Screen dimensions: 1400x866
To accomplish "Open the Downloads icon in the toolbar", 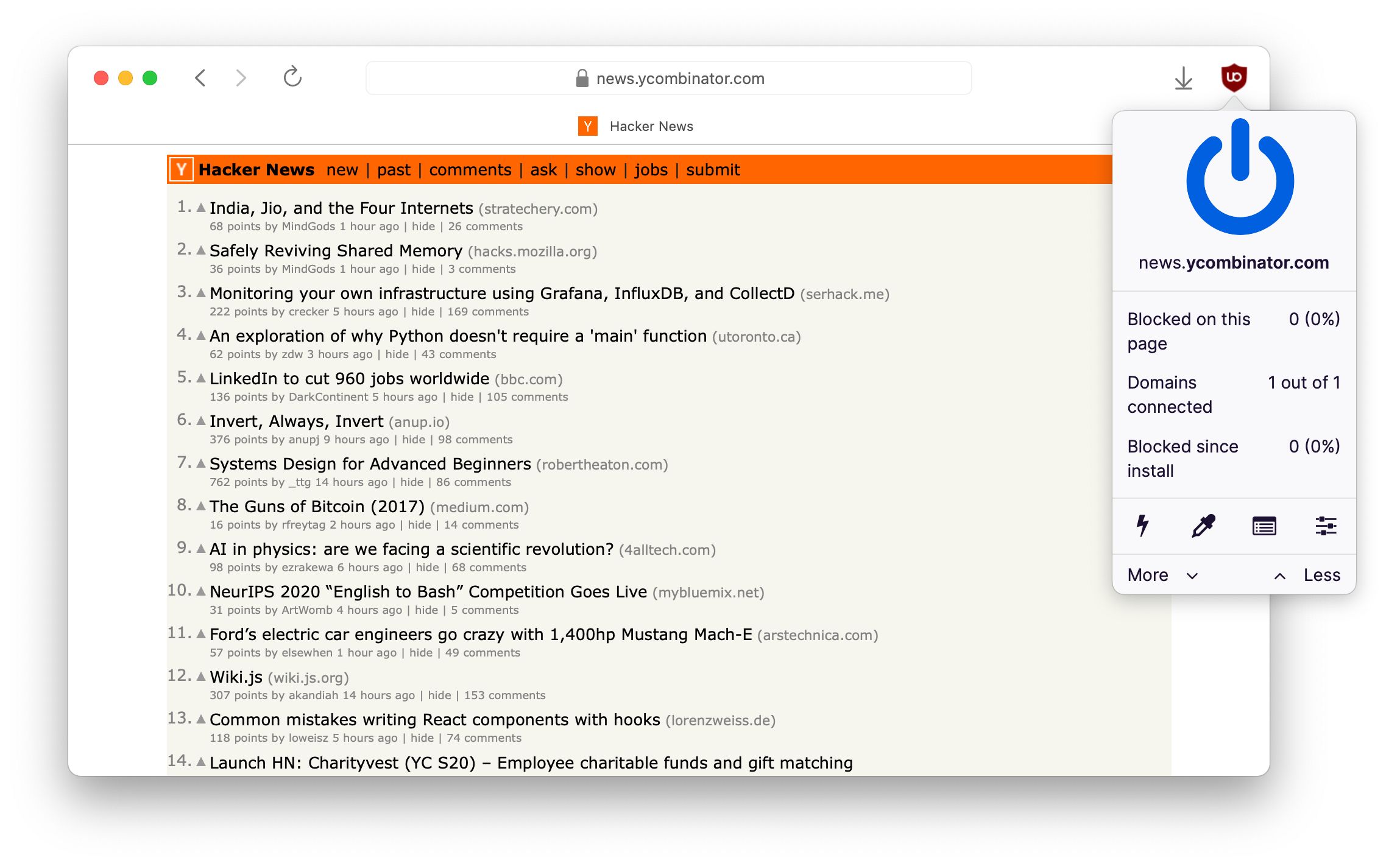I will click(x=1183, y=78).
